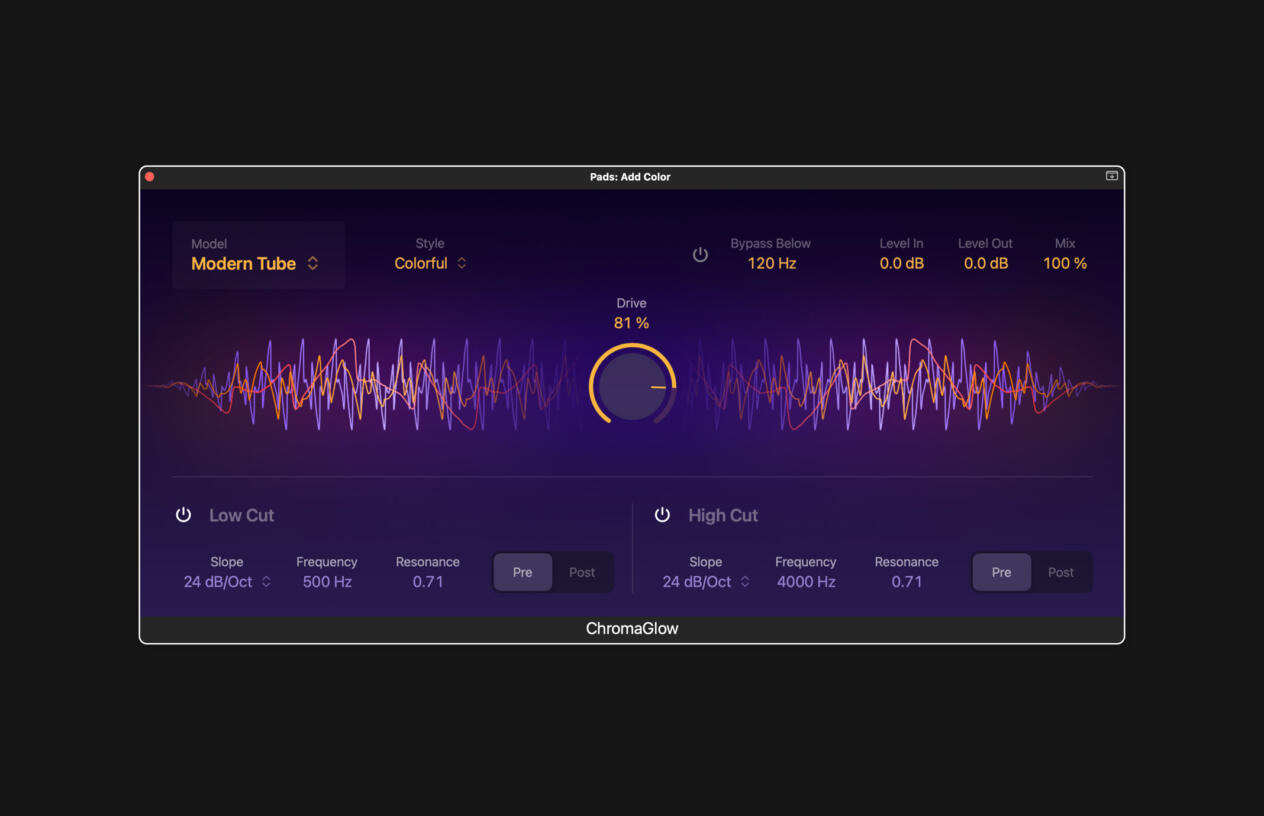
Task: Click the Low Cut Slope chevrons
Action: click(x=266, y=581)
